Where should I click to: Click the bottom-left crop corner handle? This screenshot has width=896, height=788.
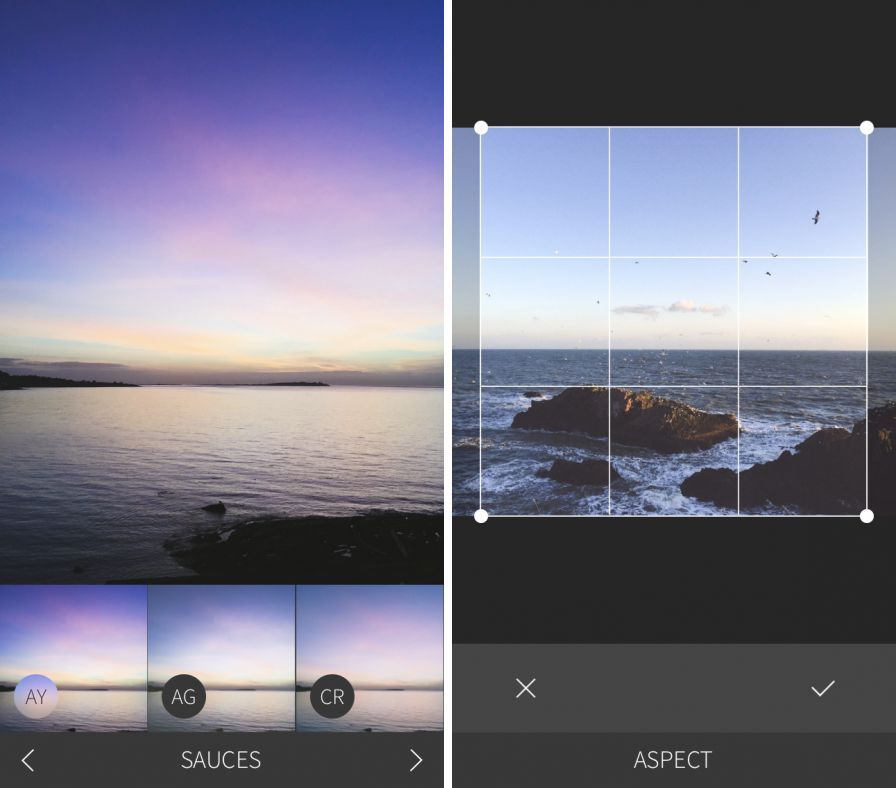click(x=481, y=516)
